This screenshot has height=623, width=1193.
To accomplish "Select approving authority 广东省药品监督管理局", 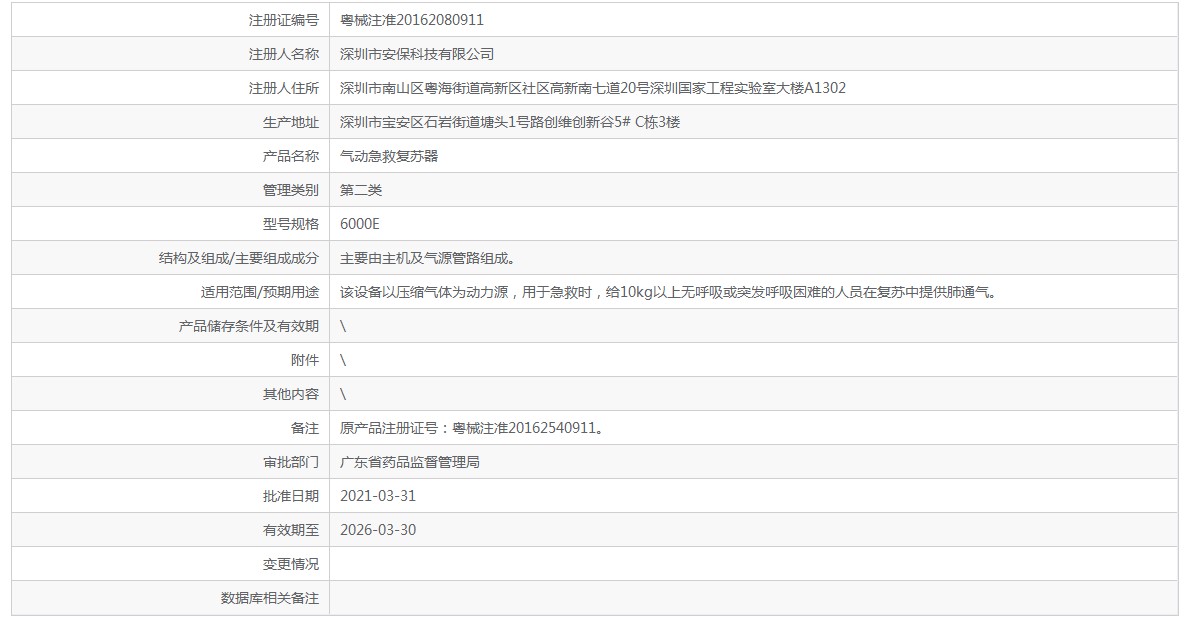I will coord(409,462).
